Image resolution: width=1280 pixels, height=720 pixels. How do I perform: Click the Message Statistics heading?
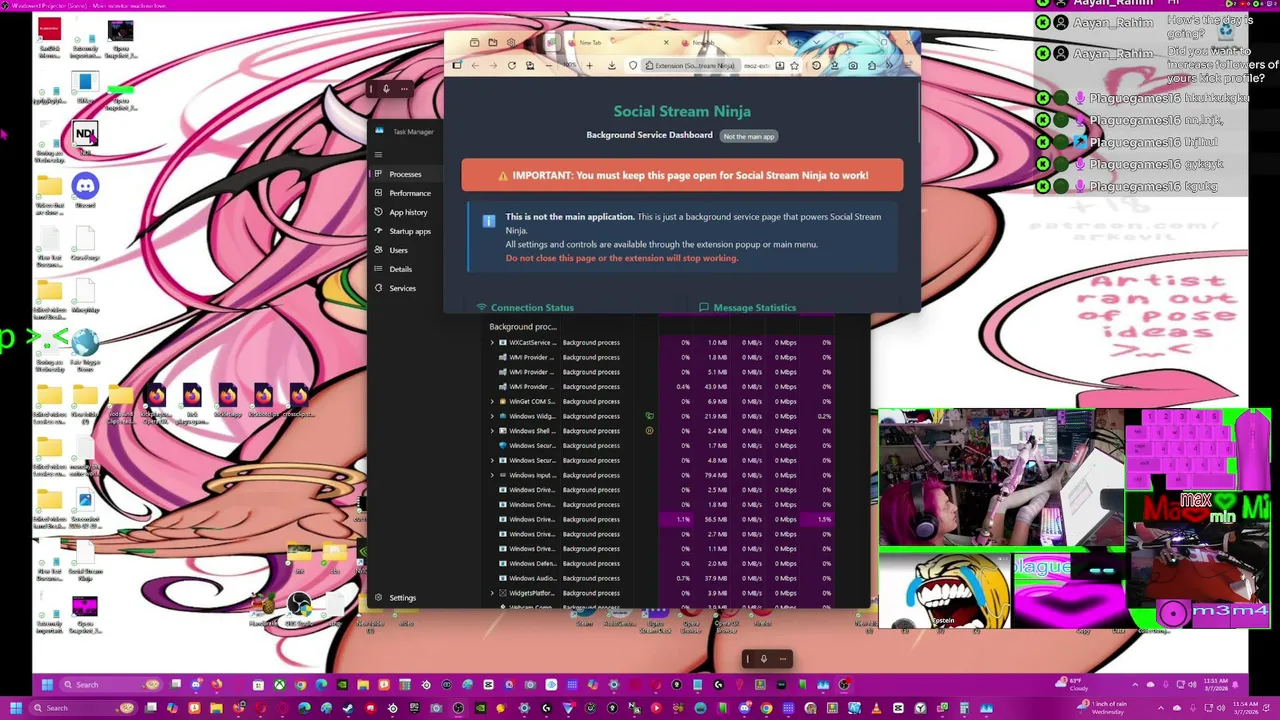[x=755, y=307]
